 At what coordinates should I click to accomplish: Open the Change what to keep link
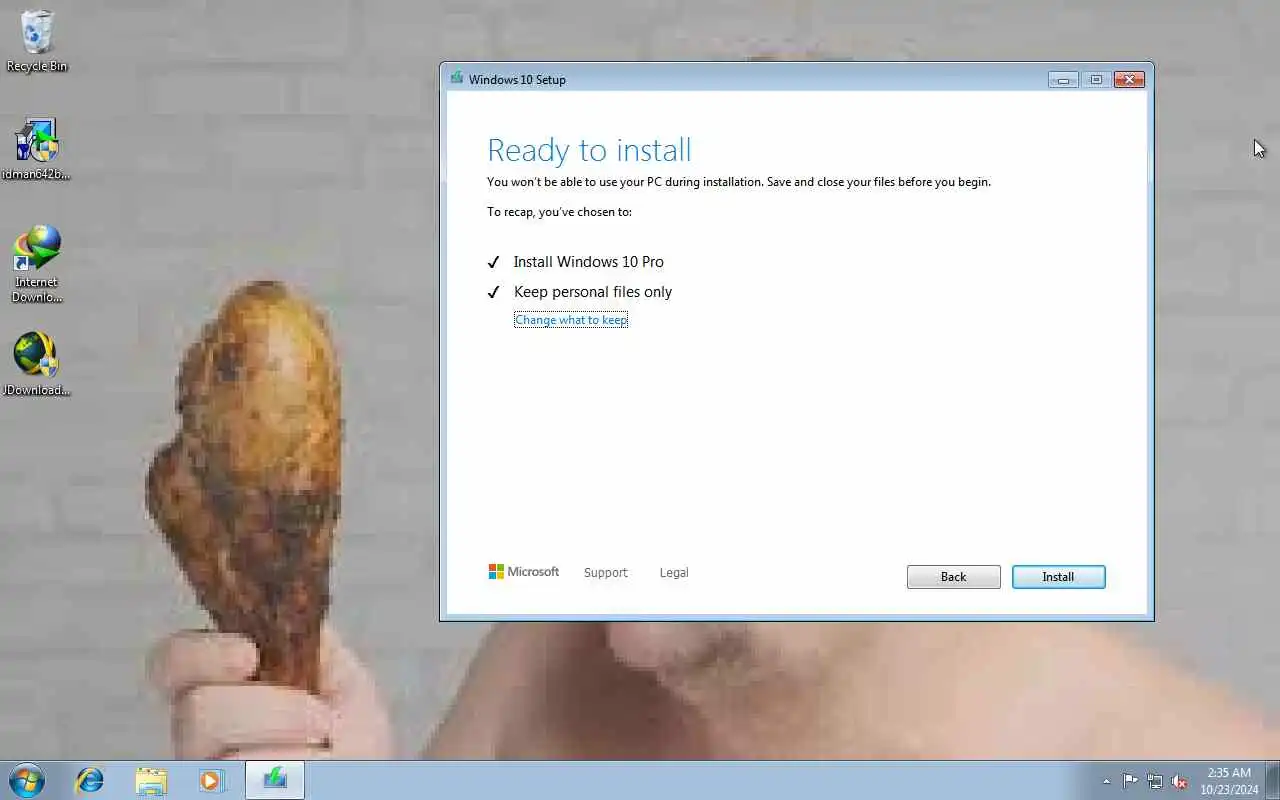571,320
